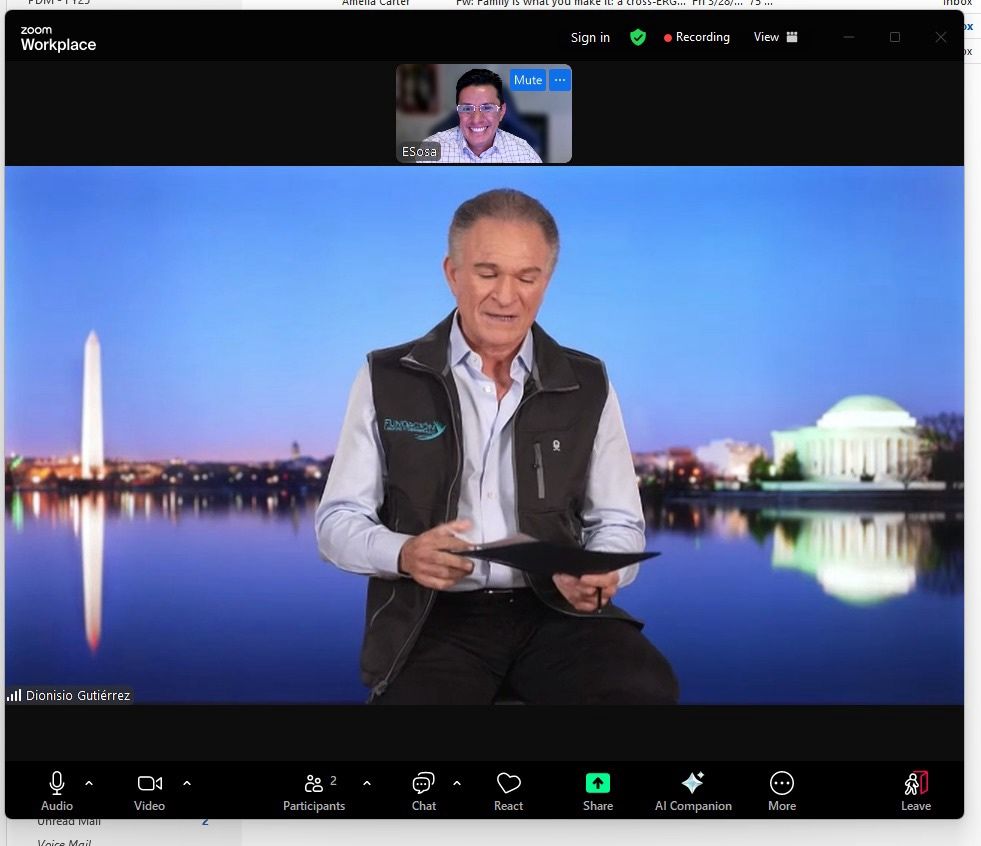The width and height of the screenshot is (981, 846).
Task: Click the green Share screen icon
Action: click(x=598, y=783)
